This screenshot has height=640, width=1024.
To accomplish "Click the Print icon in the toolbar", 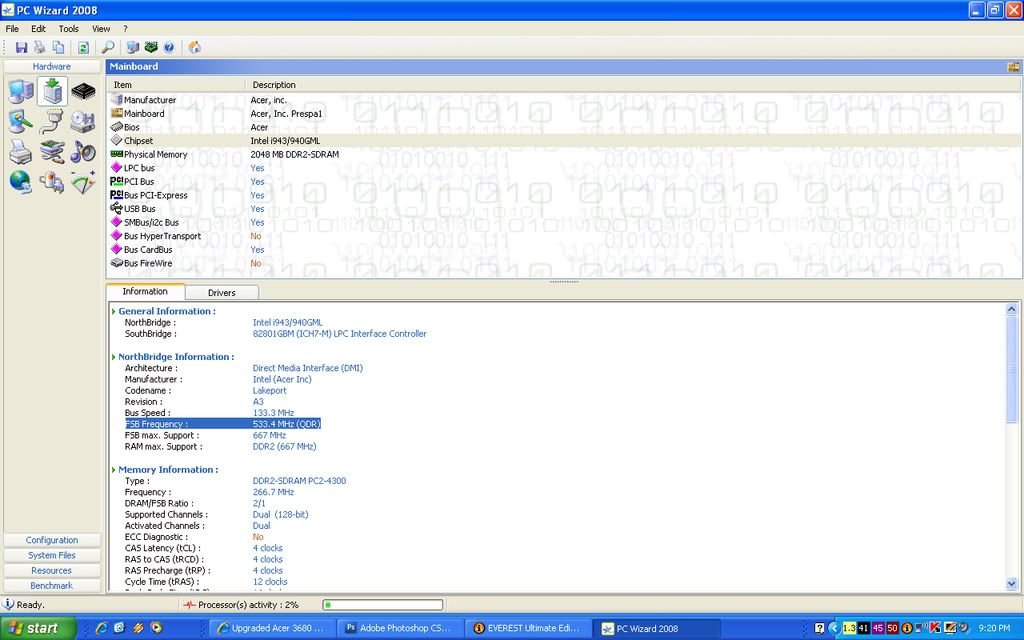I will point(40,48).
